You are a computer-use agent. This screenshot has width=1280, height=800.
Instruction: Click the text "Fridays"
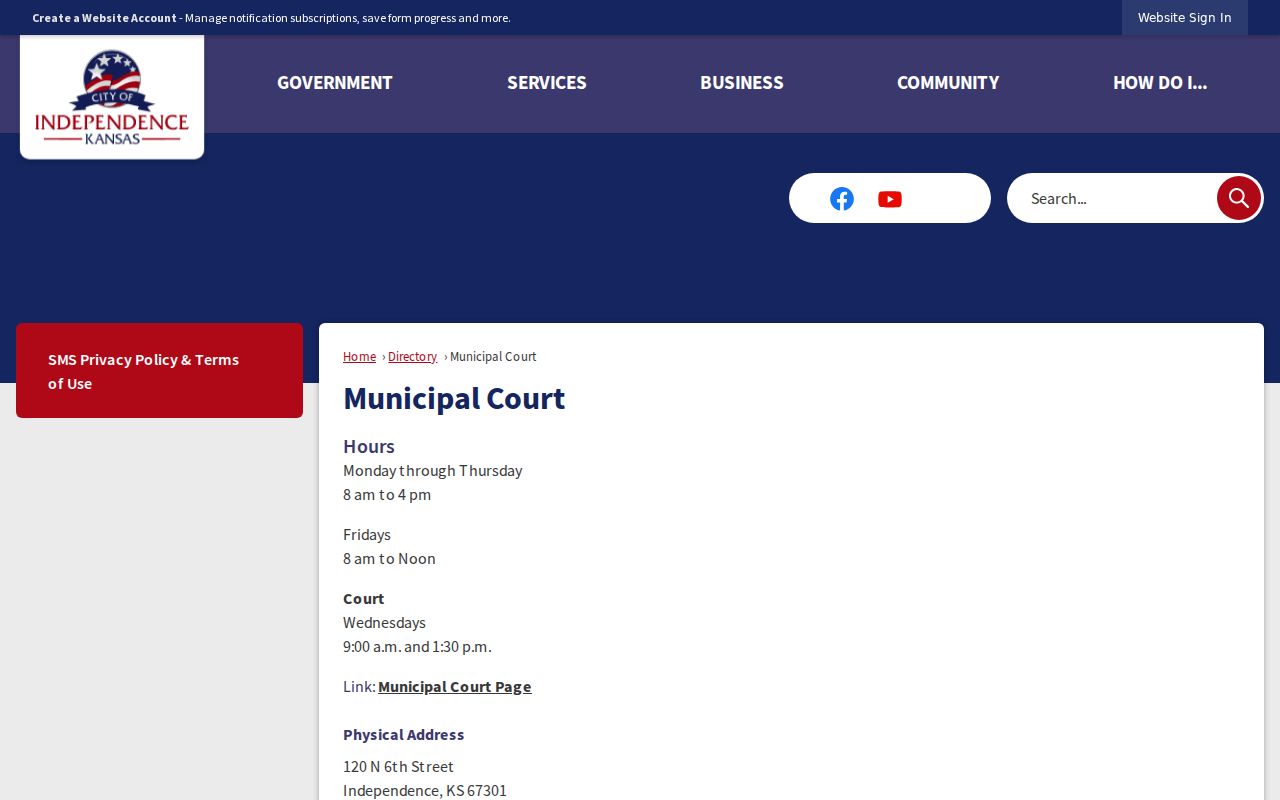click(367, 535)
